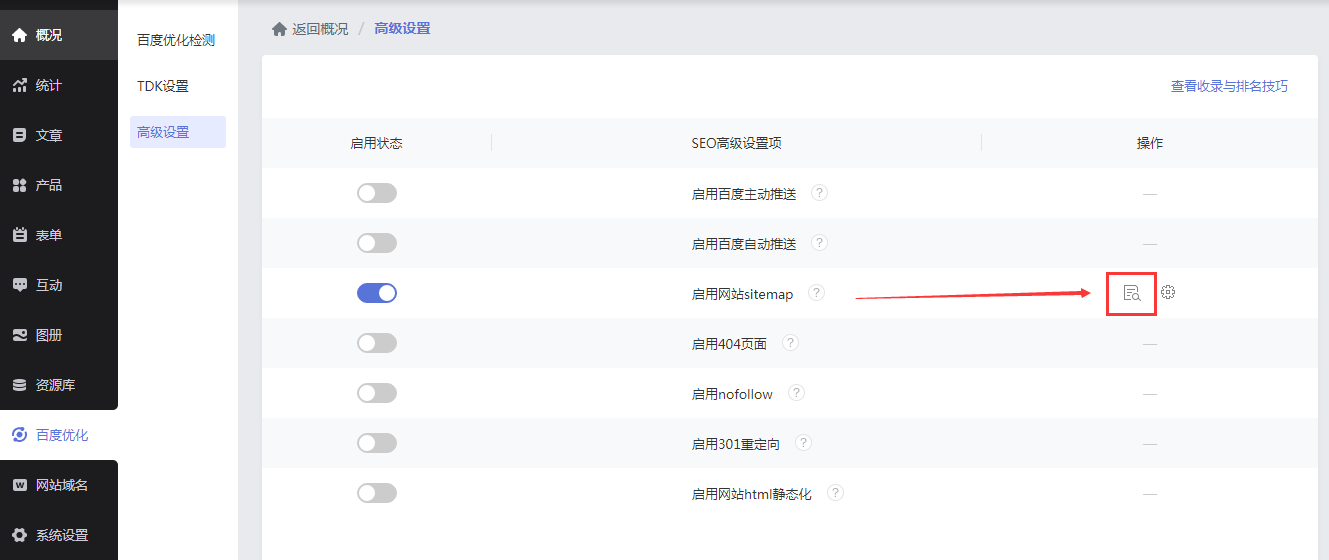Open 百度优化检测 submenu item
1329x560 pixels.
(x=177, y=40)
